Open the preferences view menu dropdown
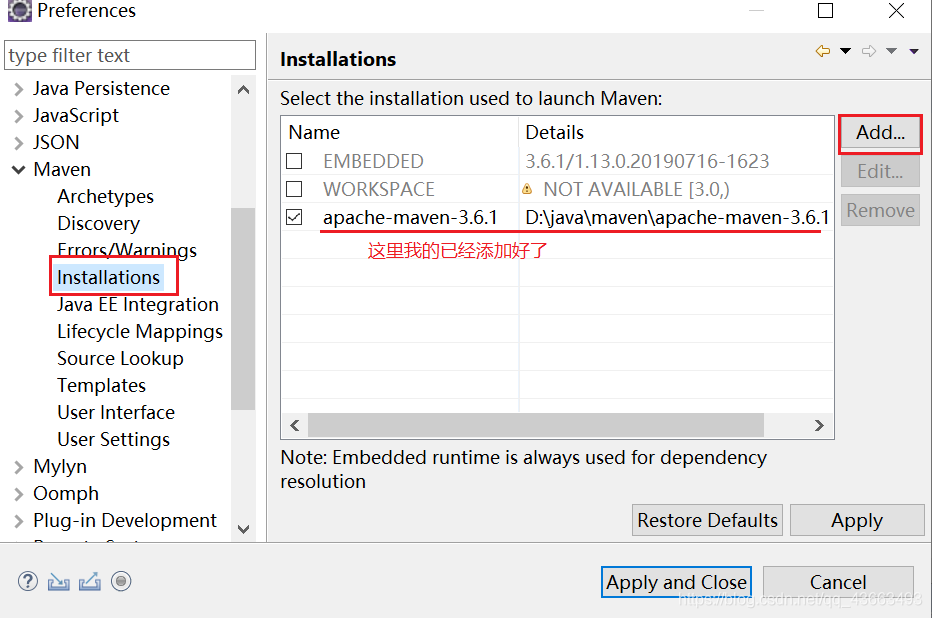This screenshot has width=932, height=618. pos(914,51)
